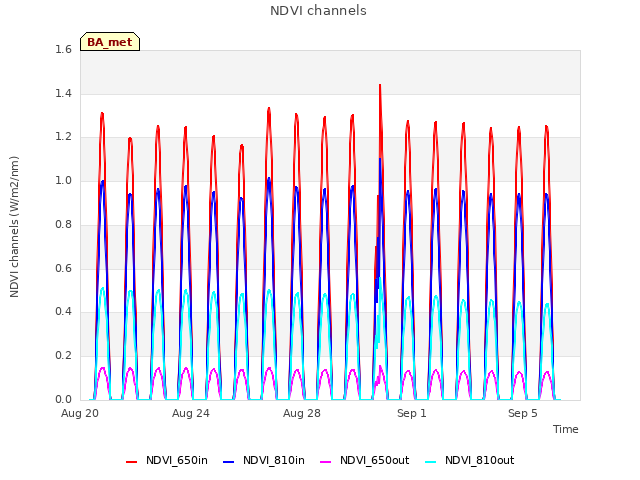Click the Aug 28 x-axis label
This screenshot has width=640, height=480.
(x=302, y=413)
